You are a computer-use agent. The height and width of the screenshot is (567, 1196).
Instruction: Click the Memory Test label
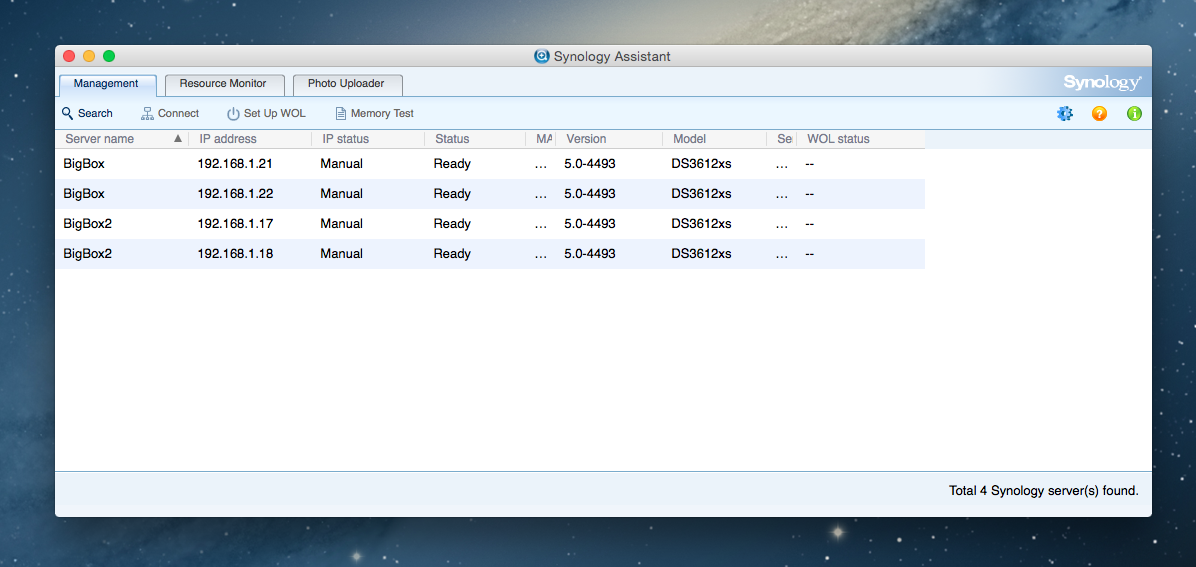382,114
